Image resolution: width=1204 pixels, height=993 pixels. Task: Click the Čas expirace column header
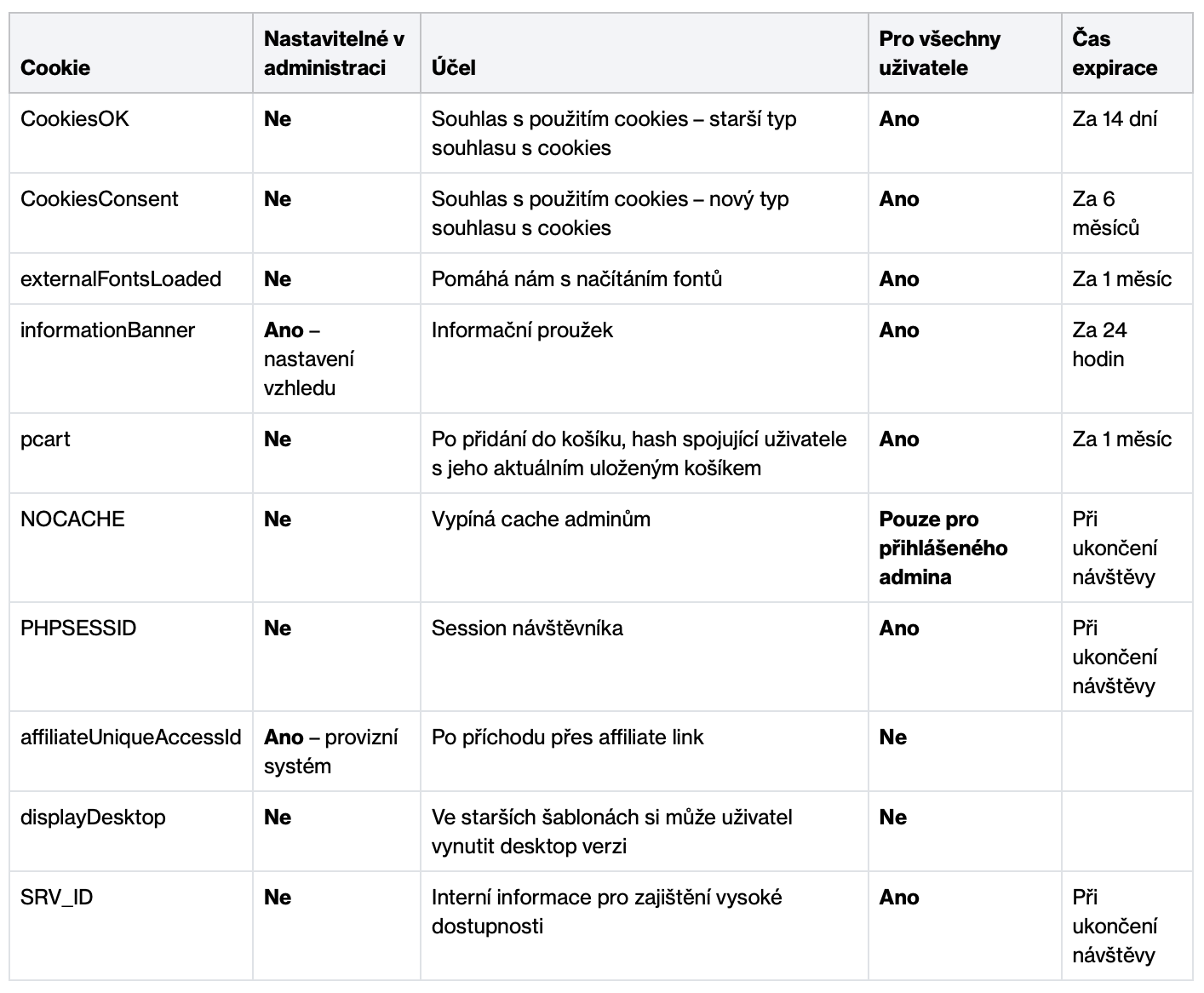1114,53
